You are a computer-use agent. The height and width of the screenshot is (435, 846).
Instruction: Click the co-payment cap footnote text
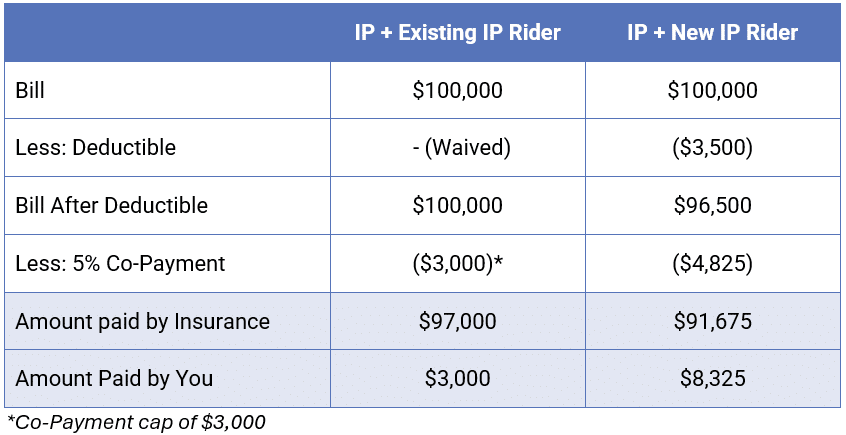tap(136, 422)
